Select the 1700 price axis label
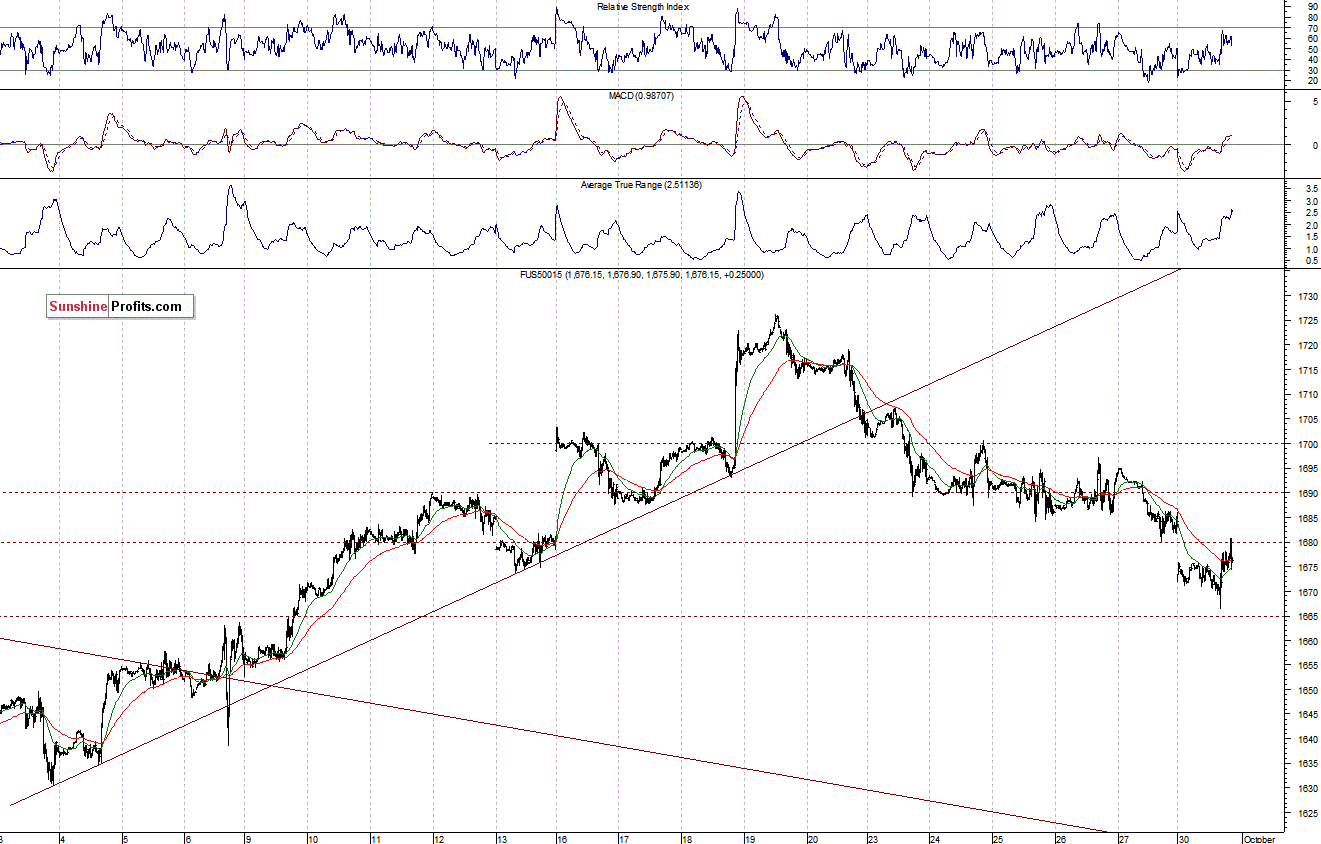 [x=1307, y=444]
